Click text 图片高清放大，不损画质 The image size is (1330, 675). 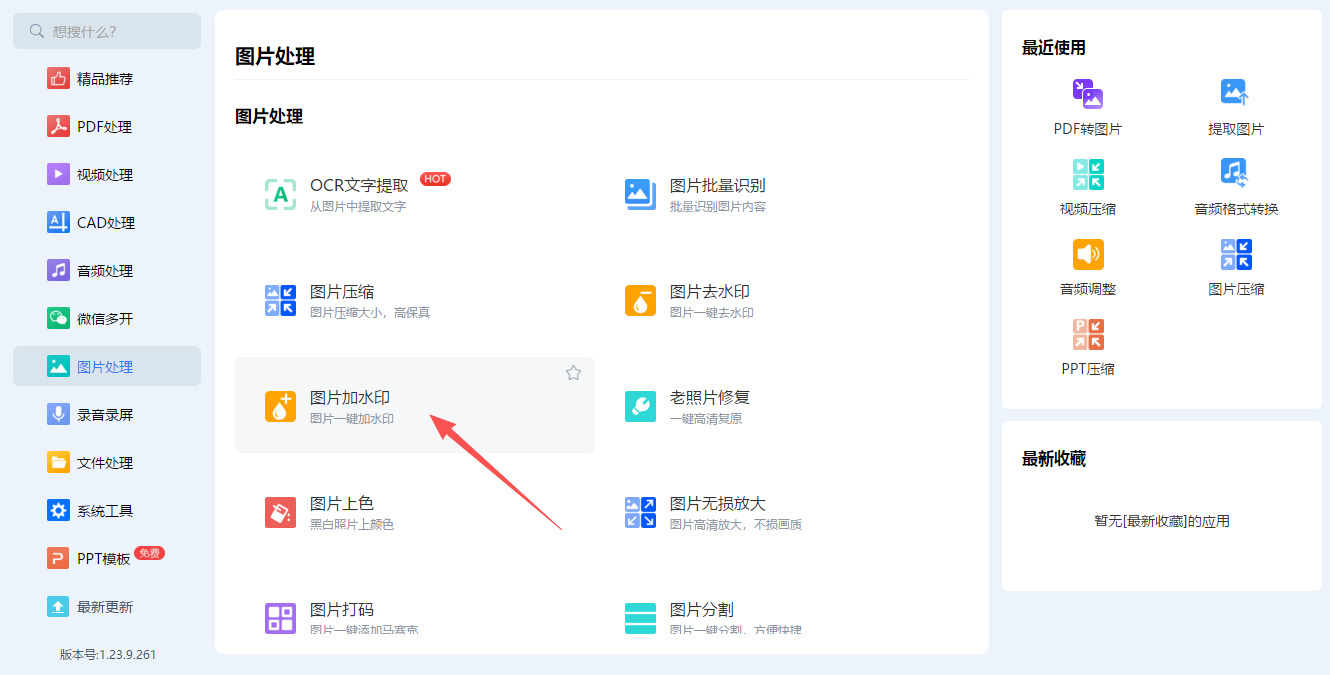point(736,525)
